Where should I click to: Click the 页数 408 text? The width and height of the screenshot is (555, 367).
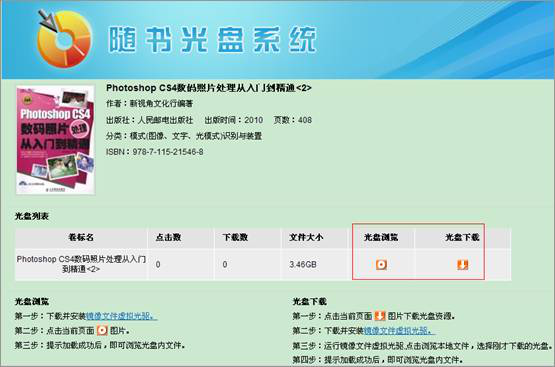(x=292, y=120)
